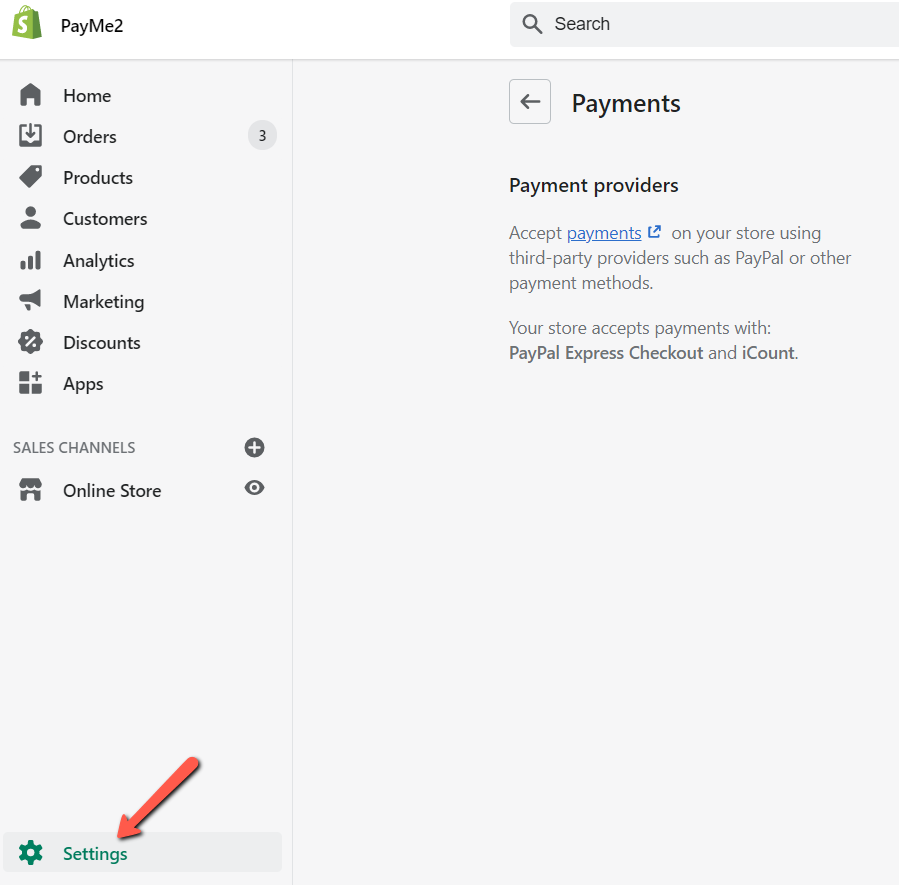The height and width of the screenshot is (885, 899).
Task: View online store via eye icon
Action: click(x=255, y=488)
